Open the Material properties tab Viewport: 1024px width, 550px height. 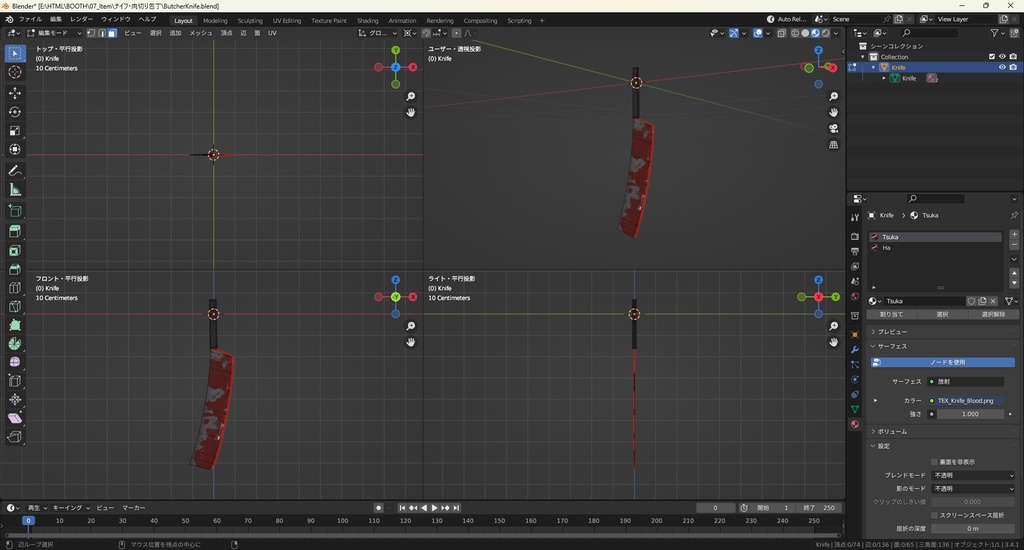coord(855,425)
